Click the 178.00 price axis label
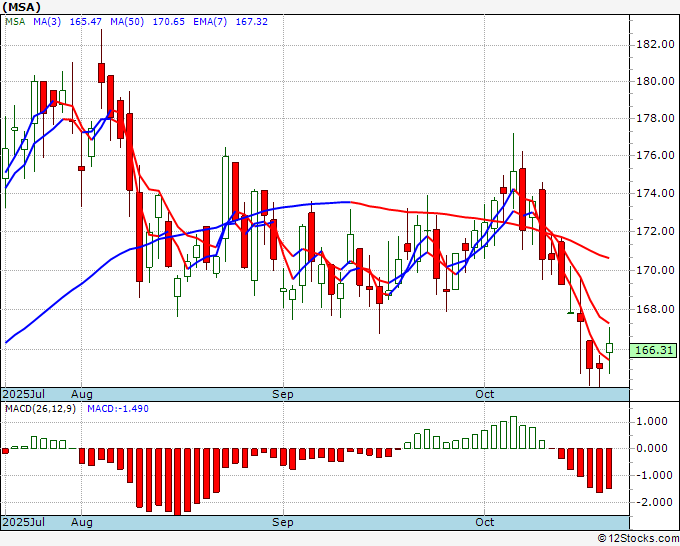This screenshot has height=546, width=680. (x=655, y=118)
